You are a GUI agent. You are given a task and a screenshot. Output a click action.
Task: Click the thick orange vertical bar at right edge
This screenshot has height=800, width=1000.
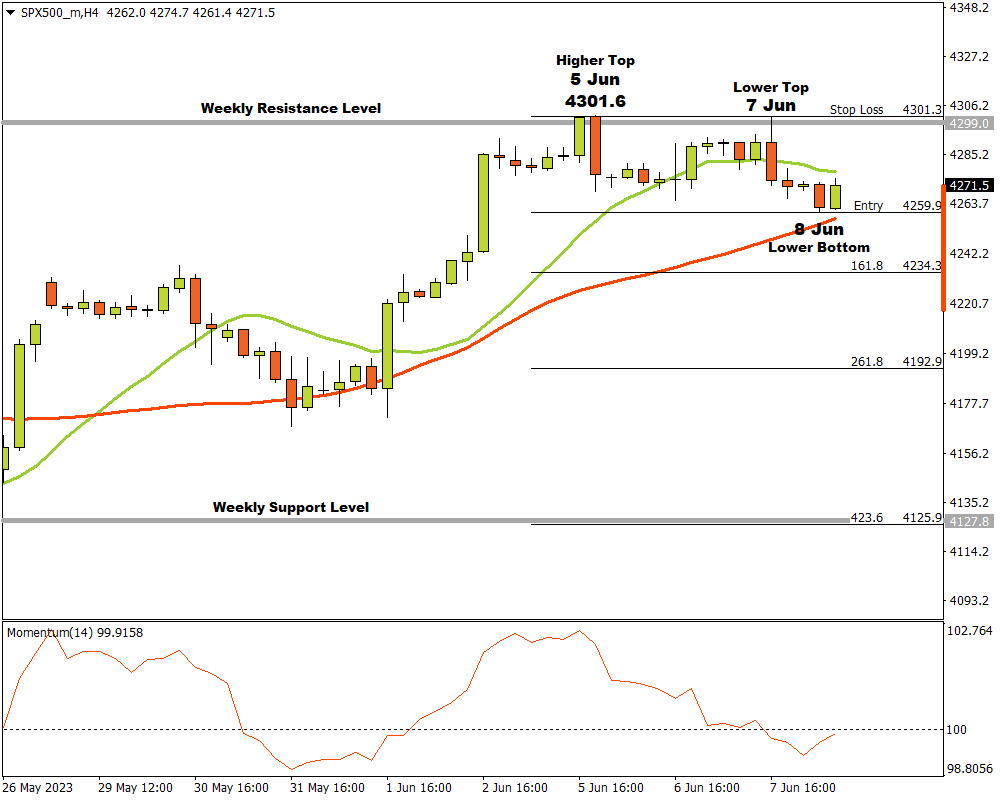pyautogui.click(x=943, y=247)
